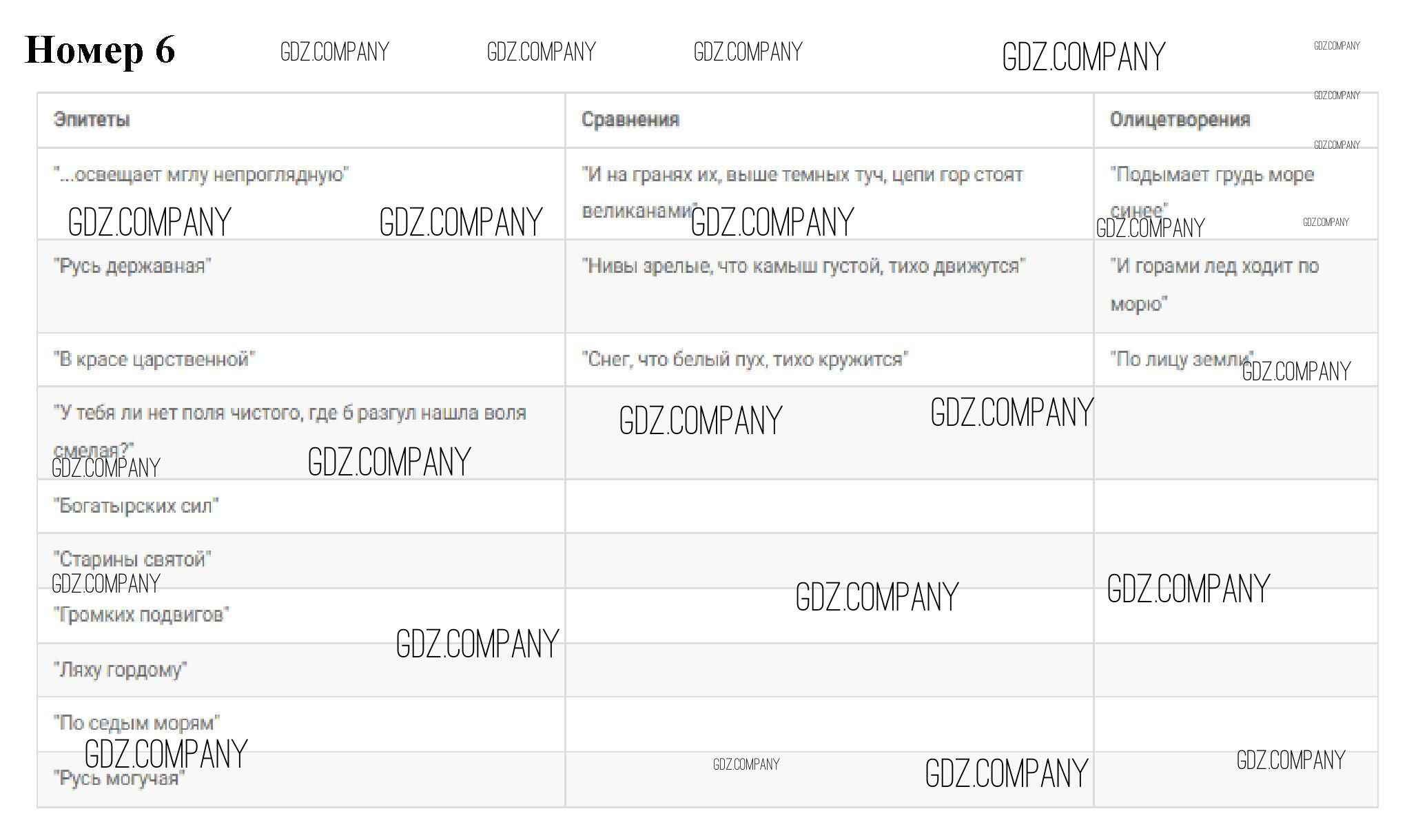Click the "Богатырских сил" cell
The image size is (1407, 840).
136,506
